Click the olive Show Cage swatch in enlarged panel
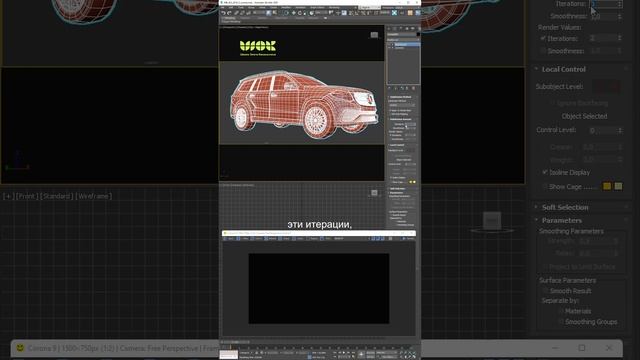640x360 pixels. tap(618, 186)
